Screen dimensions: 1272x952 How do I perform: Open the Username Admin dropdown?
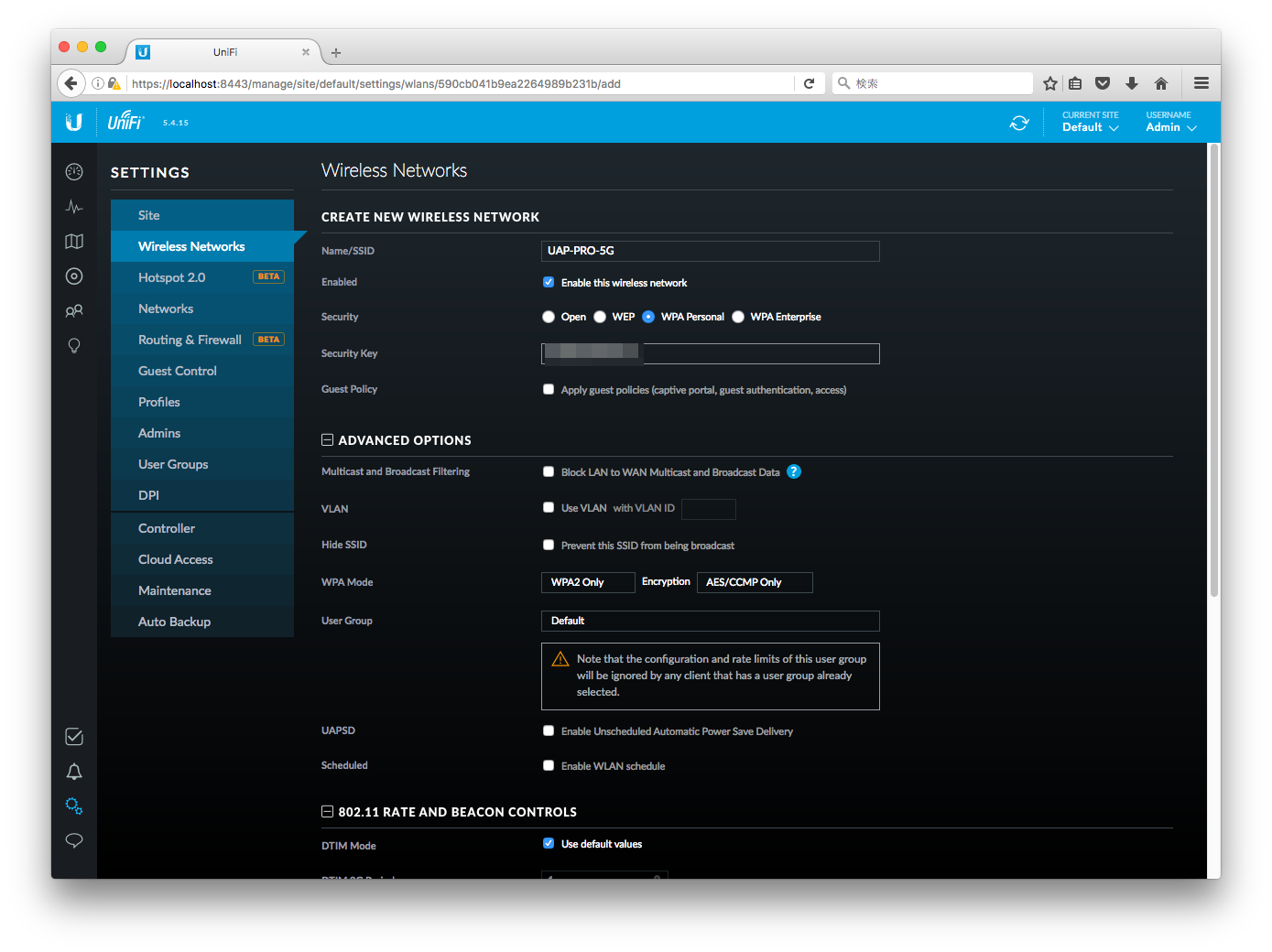pos(1171,122)
